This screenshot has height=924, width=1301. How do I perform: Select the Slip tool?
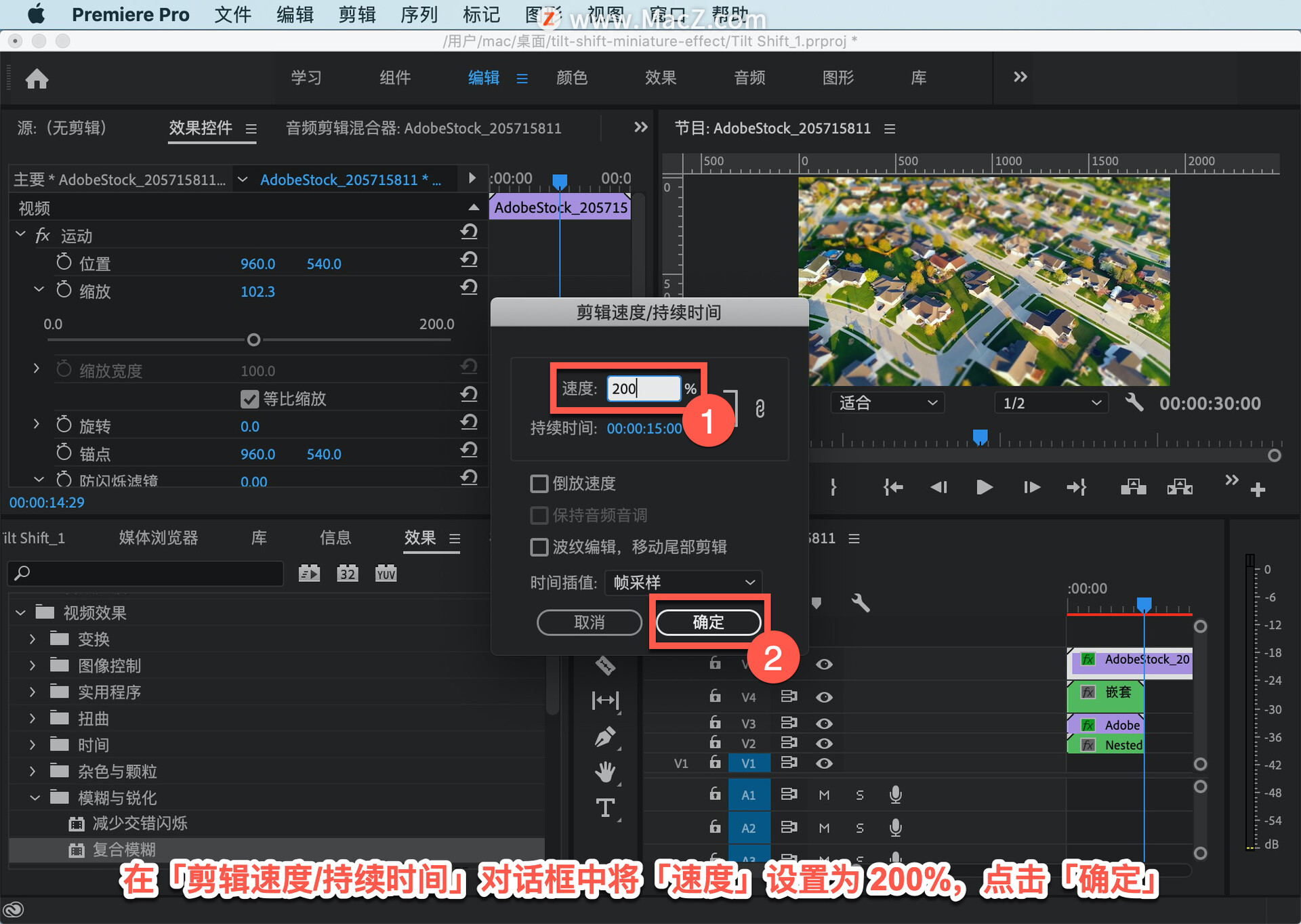pyautogui.click(x=605, y=700)
